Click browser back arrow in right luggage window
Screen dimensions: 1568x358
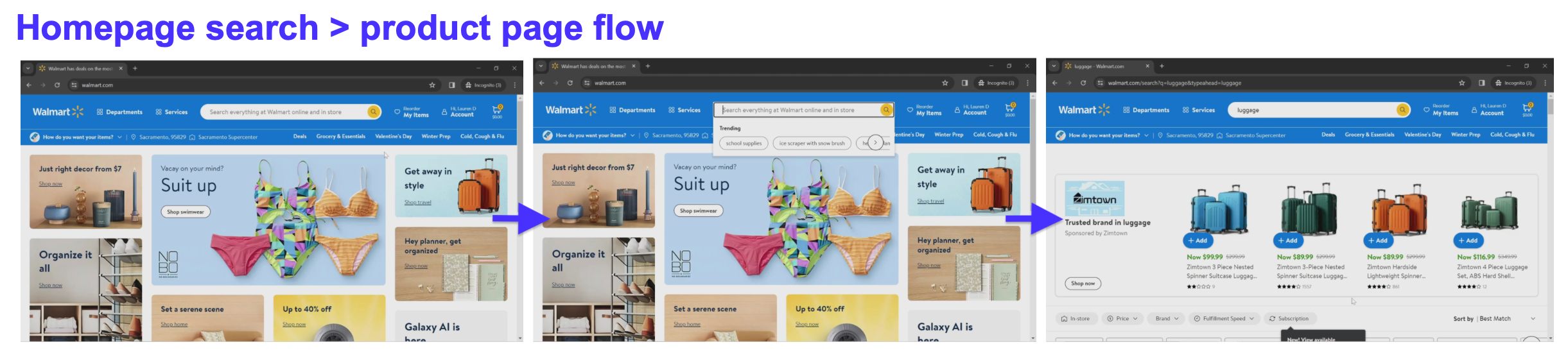pyautogui.click(x=1055, y=83)
